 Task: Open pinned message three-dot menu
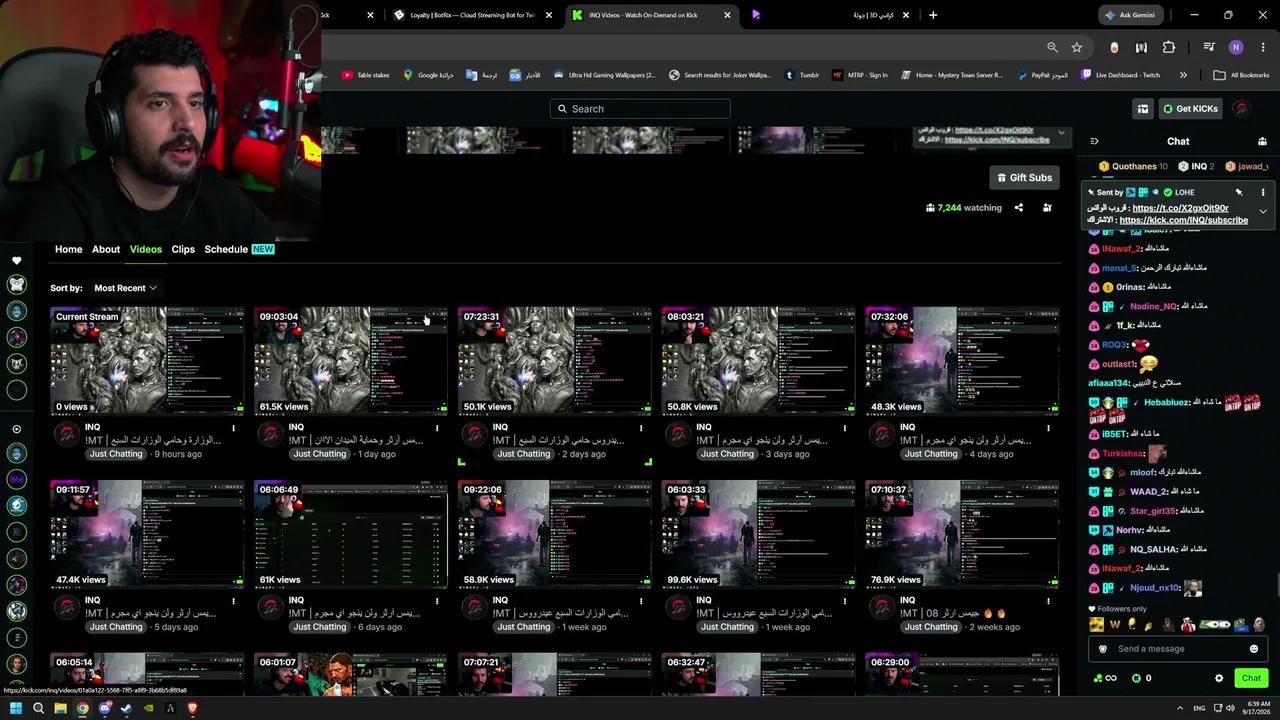click(x=1263, y=192)
